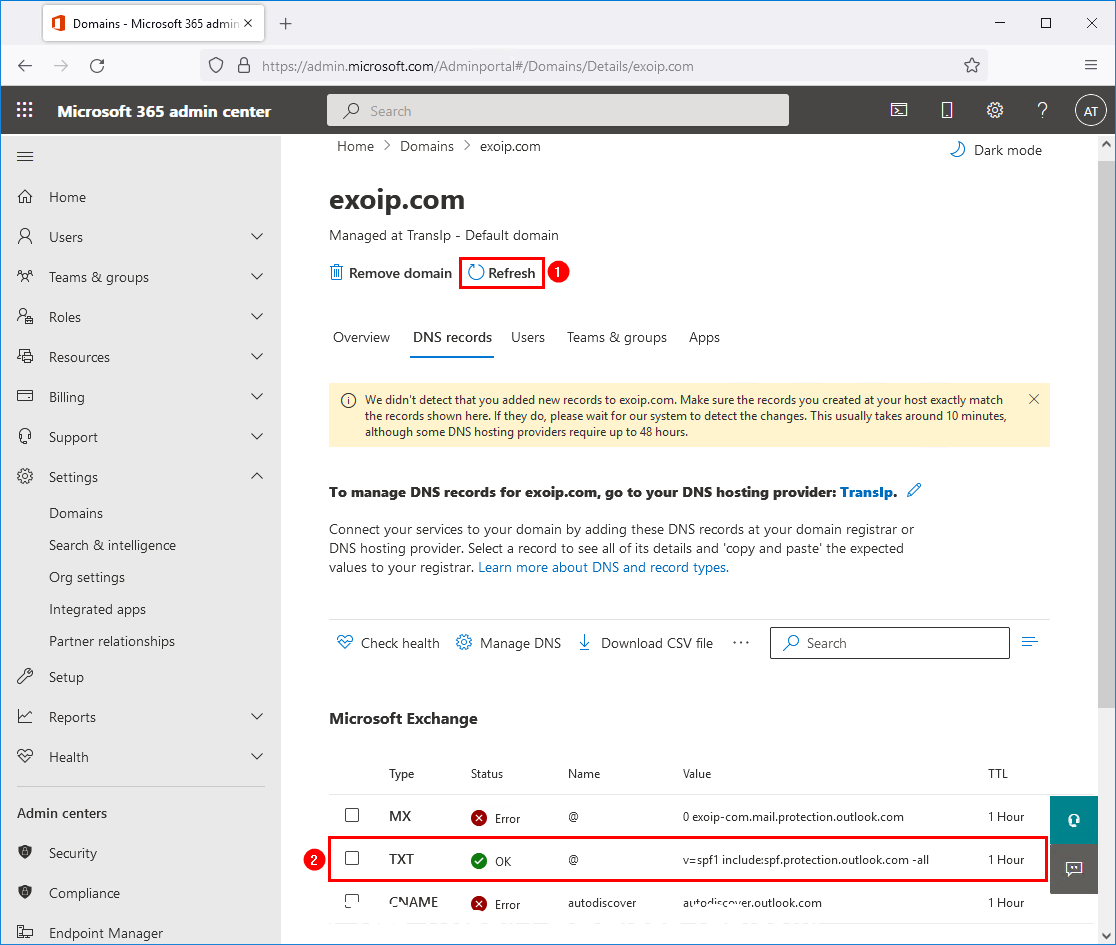Expand the Teams & groups sidebar chevron
The image size is (1116, 945).
(257, 276)
